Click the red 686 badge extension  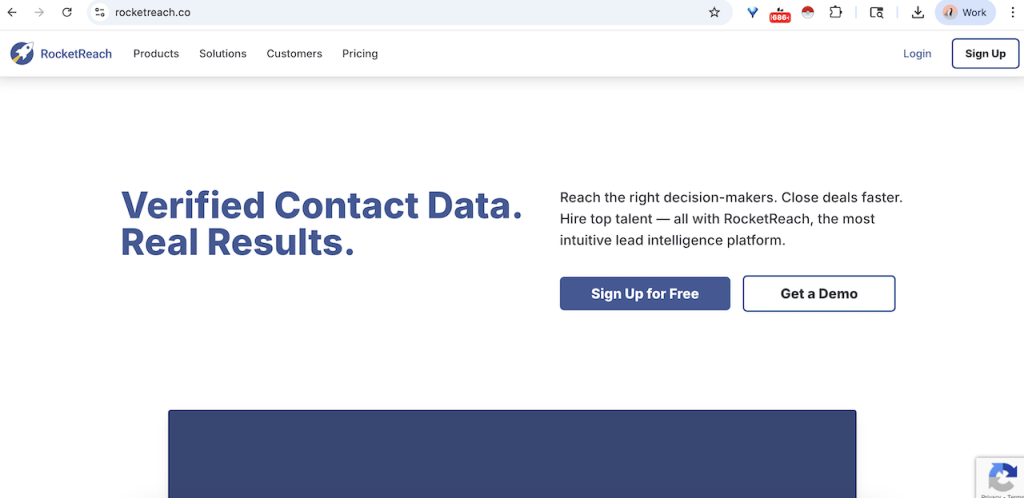click(780, 14)
